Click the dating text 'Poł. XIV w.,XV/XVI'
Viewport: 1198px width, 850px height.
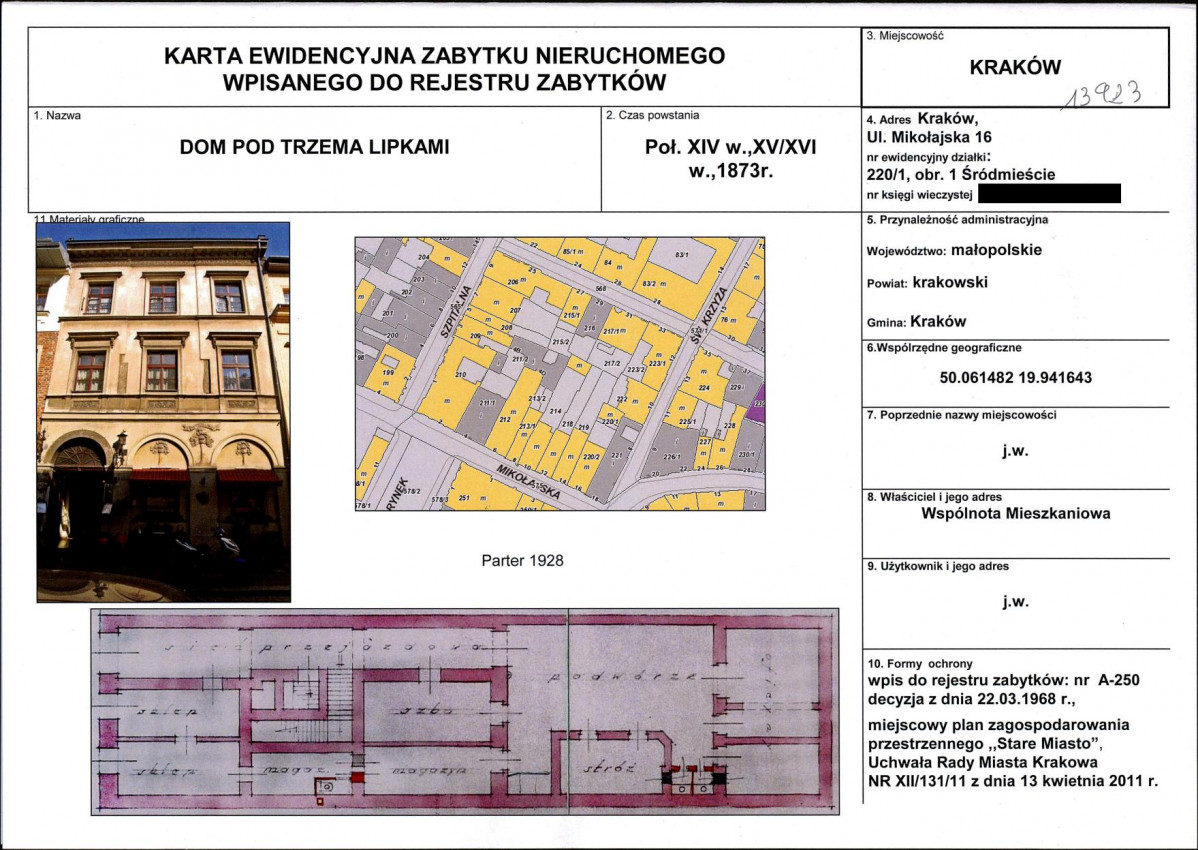tap(731, 147)
